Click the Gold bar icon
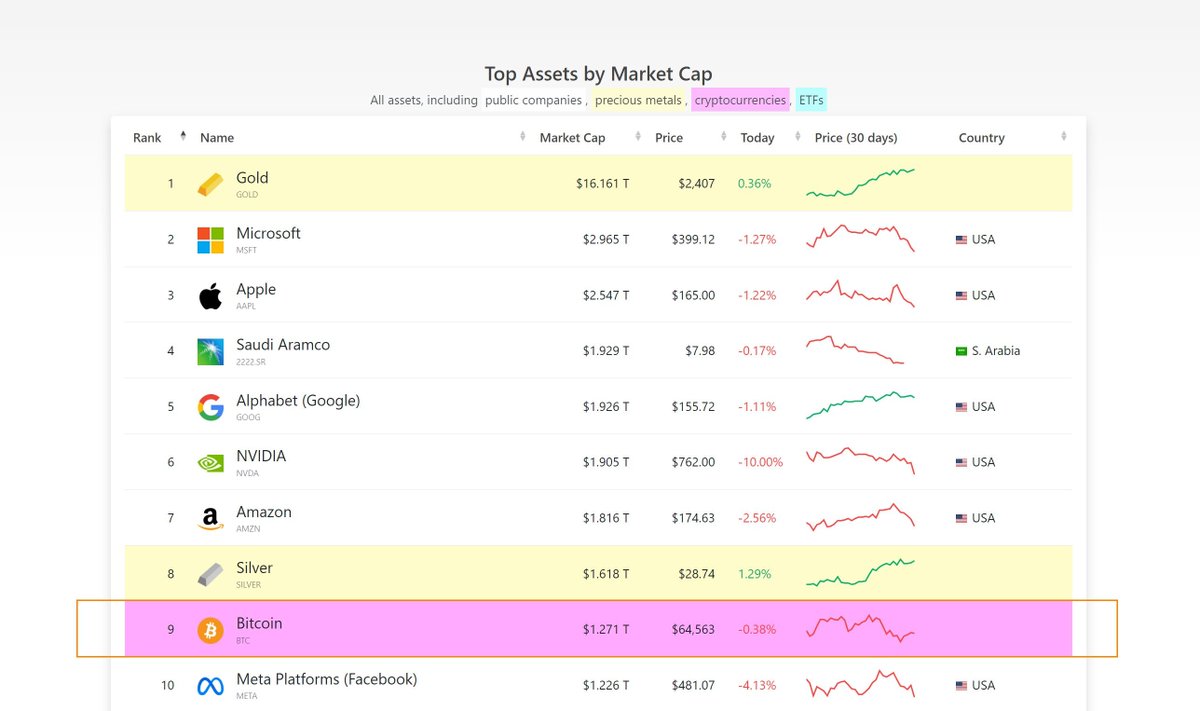1200x711 pixels. coord(210,184)
